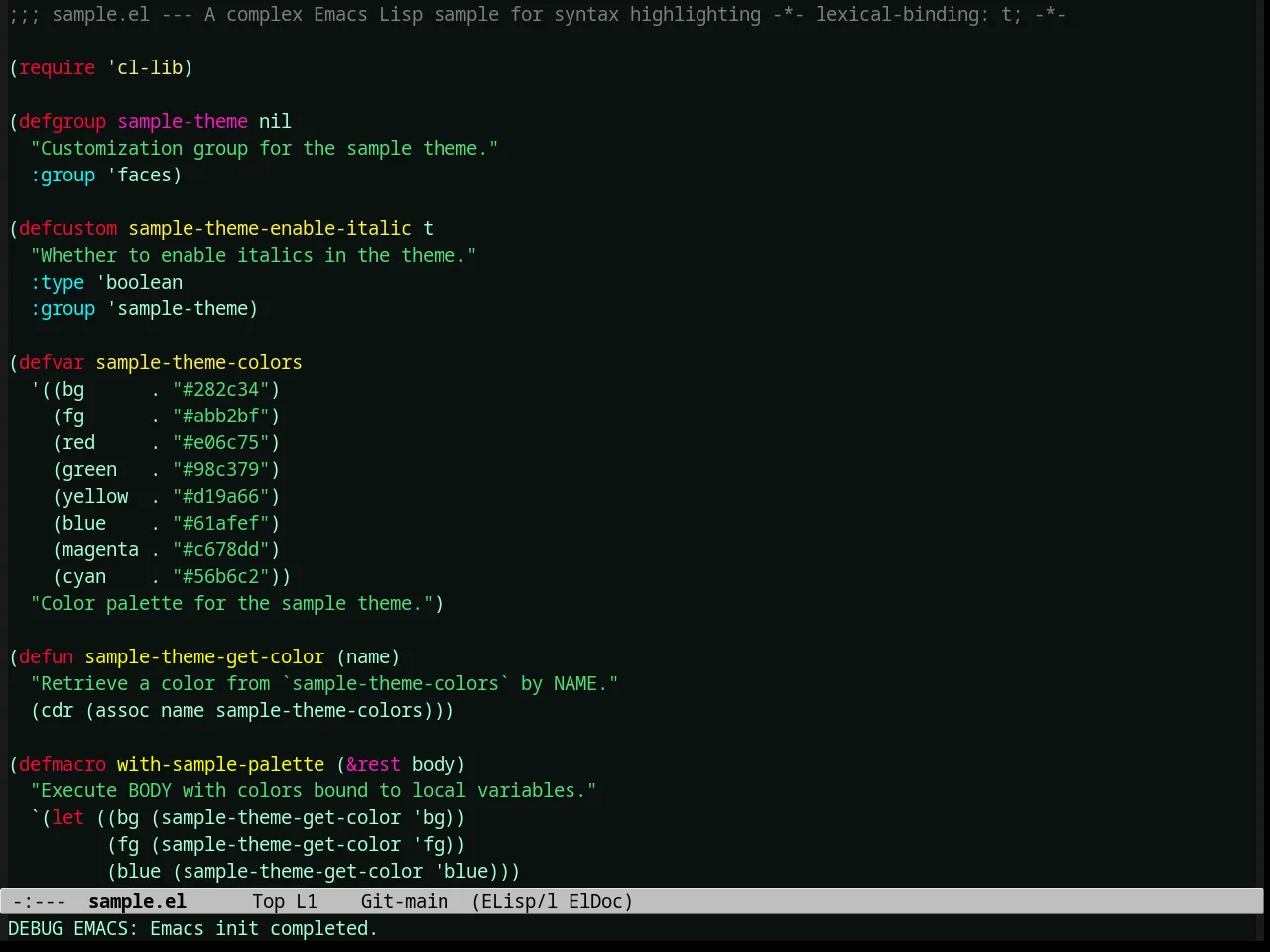Click the docstring starting with "Retrieve a color from"
Image resolution: width=1270 pixels, height=952 pixels.
(x=324, y=683)
